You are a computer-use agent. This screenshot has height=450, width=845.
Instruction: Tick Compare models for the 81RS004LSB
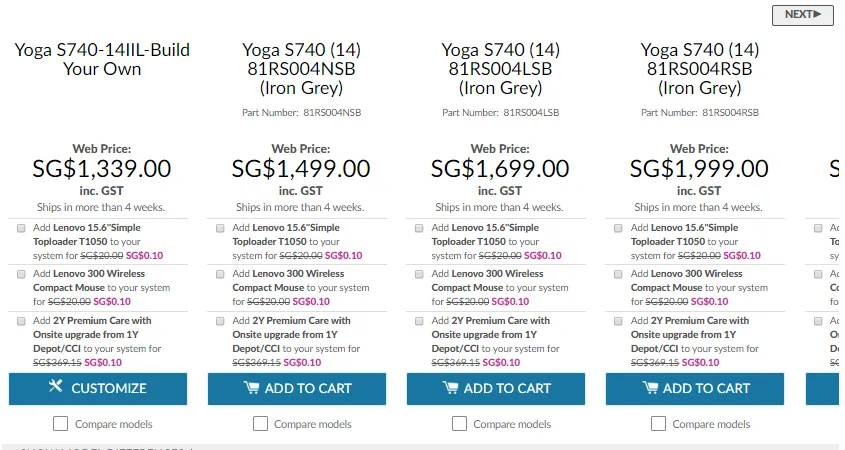tap(460, 424)
